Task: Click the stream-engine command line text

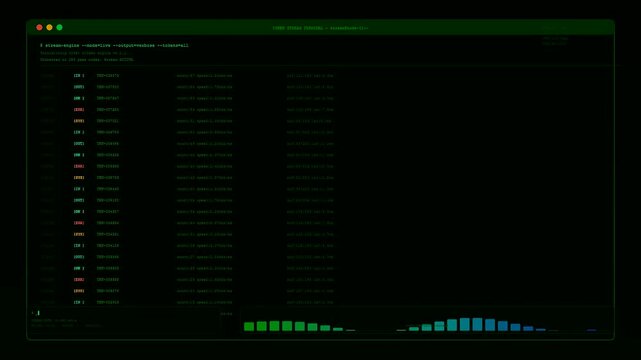Action: tap(114, 45)
